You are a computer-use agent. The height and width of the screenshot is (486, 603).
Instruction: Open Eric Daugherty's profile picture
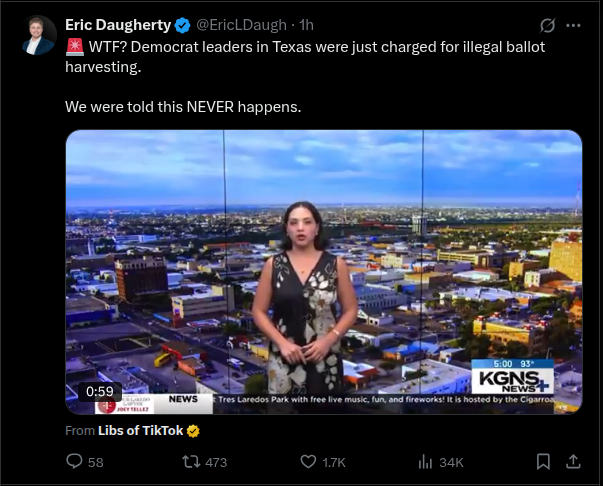(38, 35)
